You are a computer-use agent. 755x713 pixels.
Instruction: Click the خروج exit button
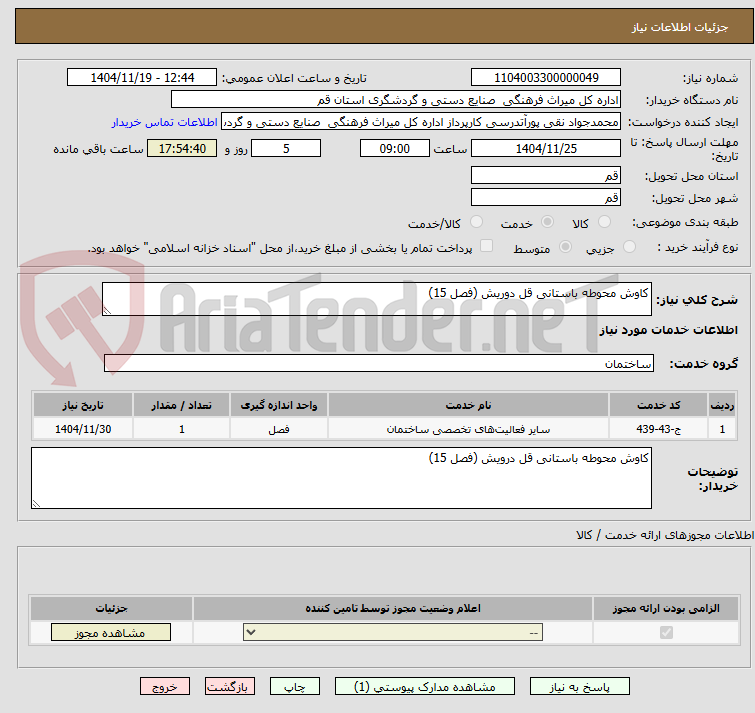165,687
